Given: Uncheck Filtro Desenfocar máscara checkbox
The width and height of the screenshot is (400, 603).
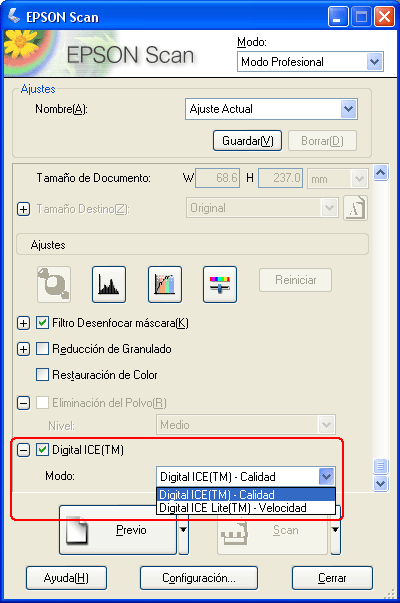Looking at the screenshot, I should [x=42, y=323].
